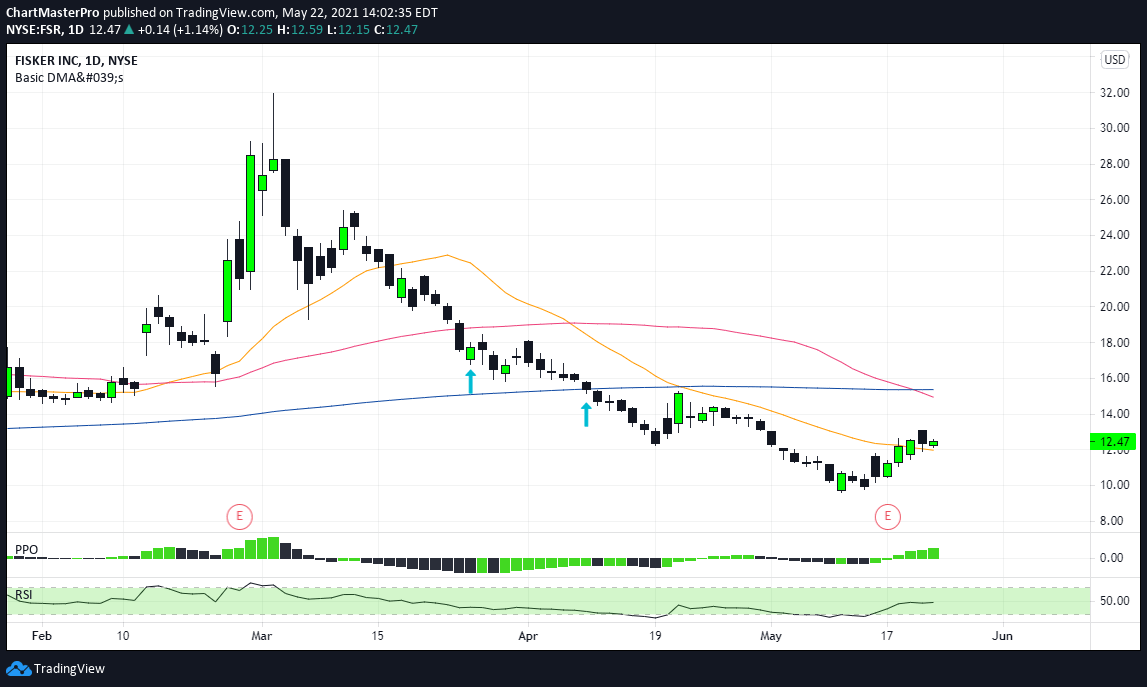Click the 32.00 price axis label

coord(1115,93)
